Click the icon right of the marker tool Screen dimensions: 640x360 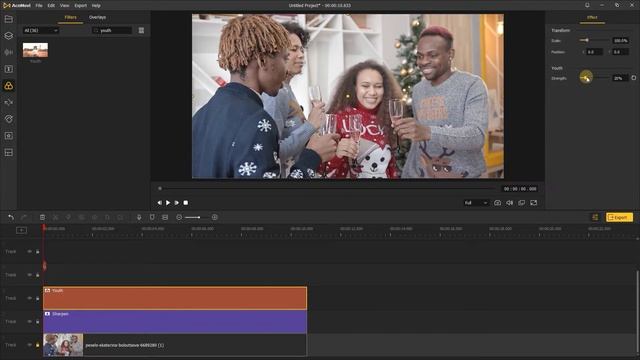click(x=165, y=217)
